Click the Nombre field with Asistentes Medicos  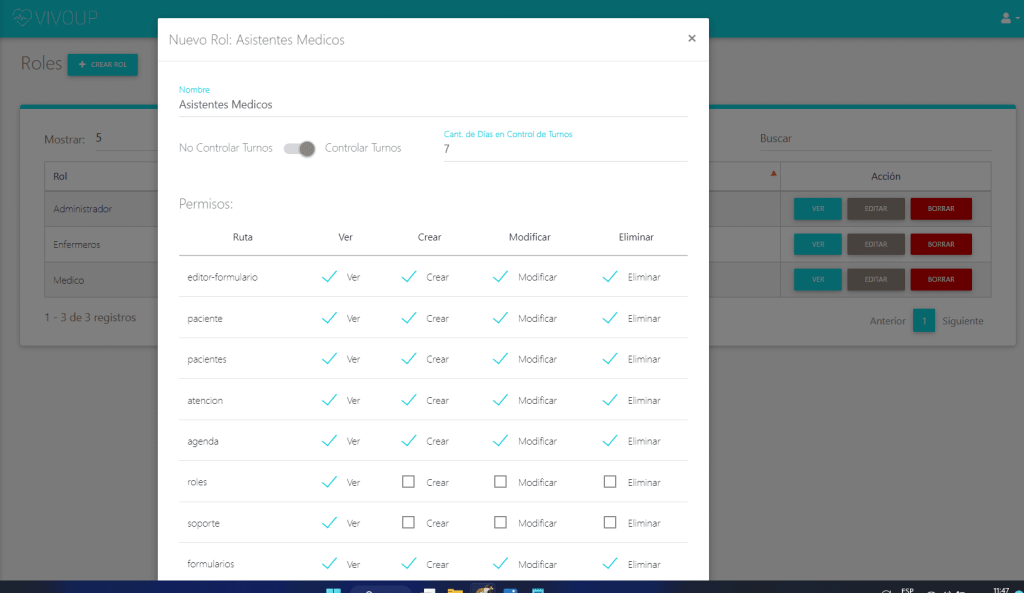(433, 104)
